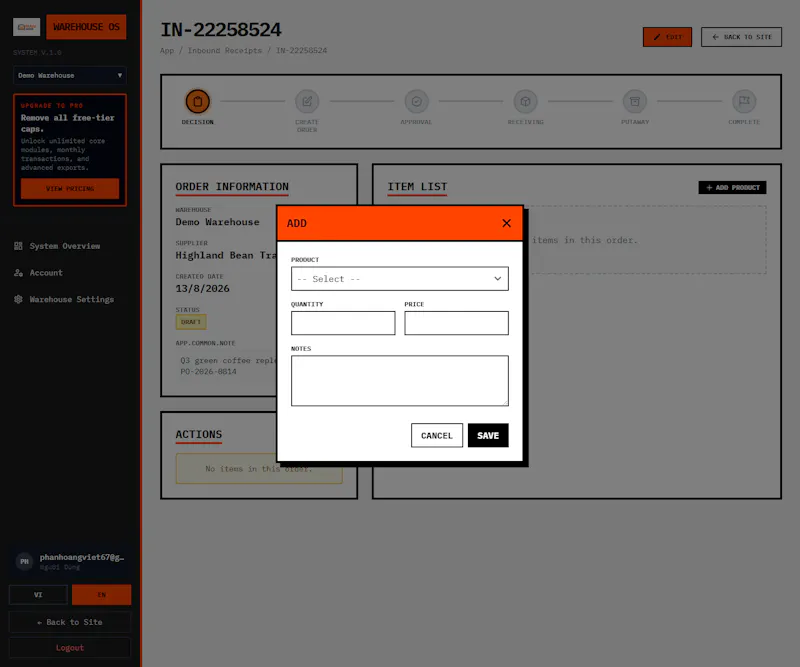Click the Complete step flag icon

click(x=744, y=101)
